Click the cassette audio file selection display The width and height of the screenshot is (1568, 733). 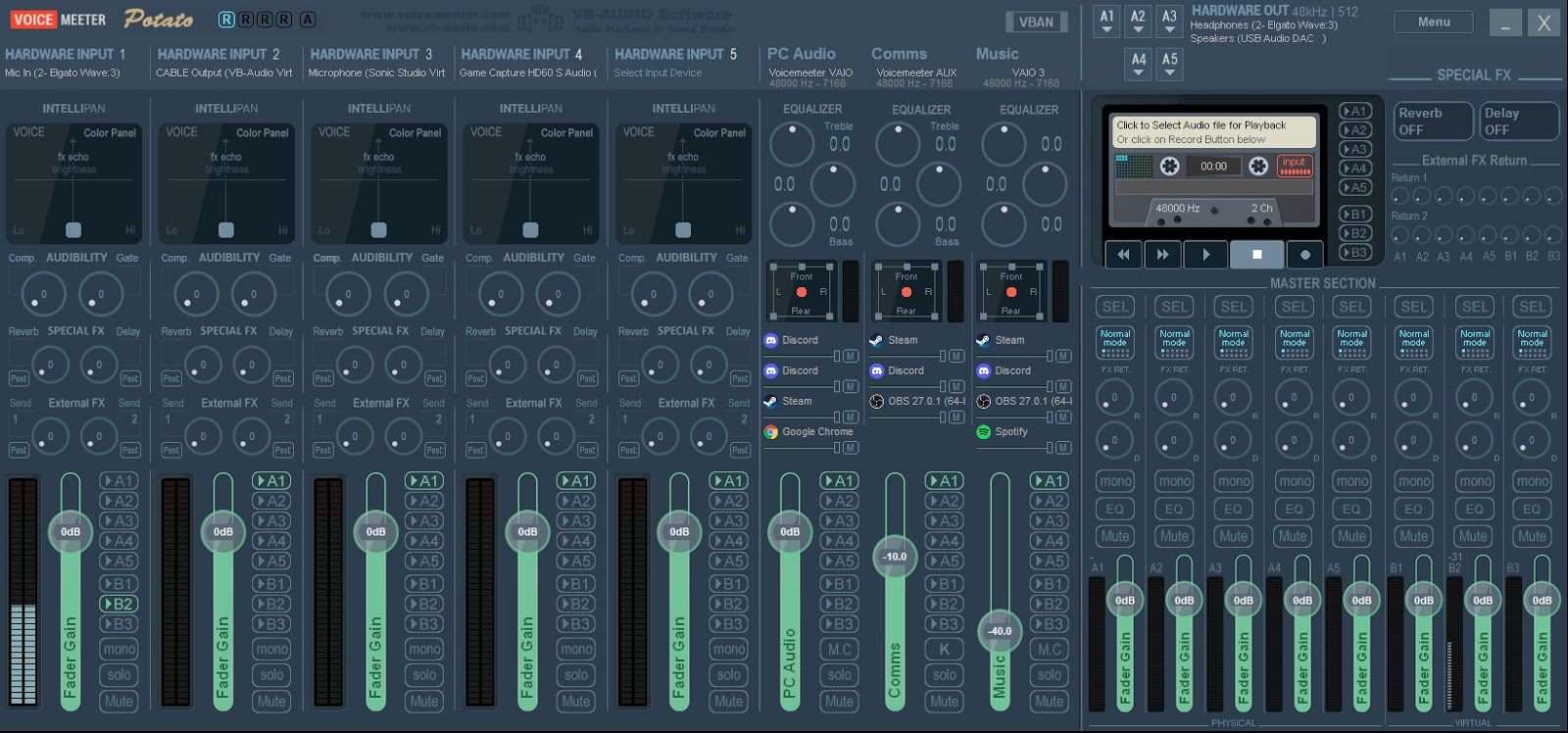[1214, 132]
